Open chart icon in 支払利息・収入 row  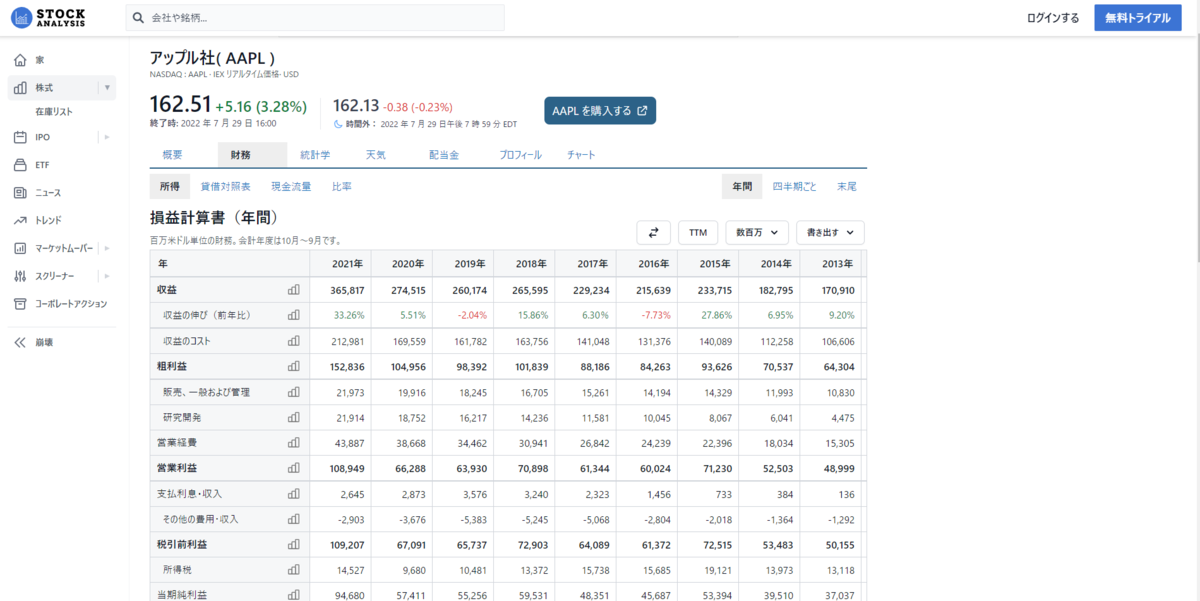click(294, 494)
